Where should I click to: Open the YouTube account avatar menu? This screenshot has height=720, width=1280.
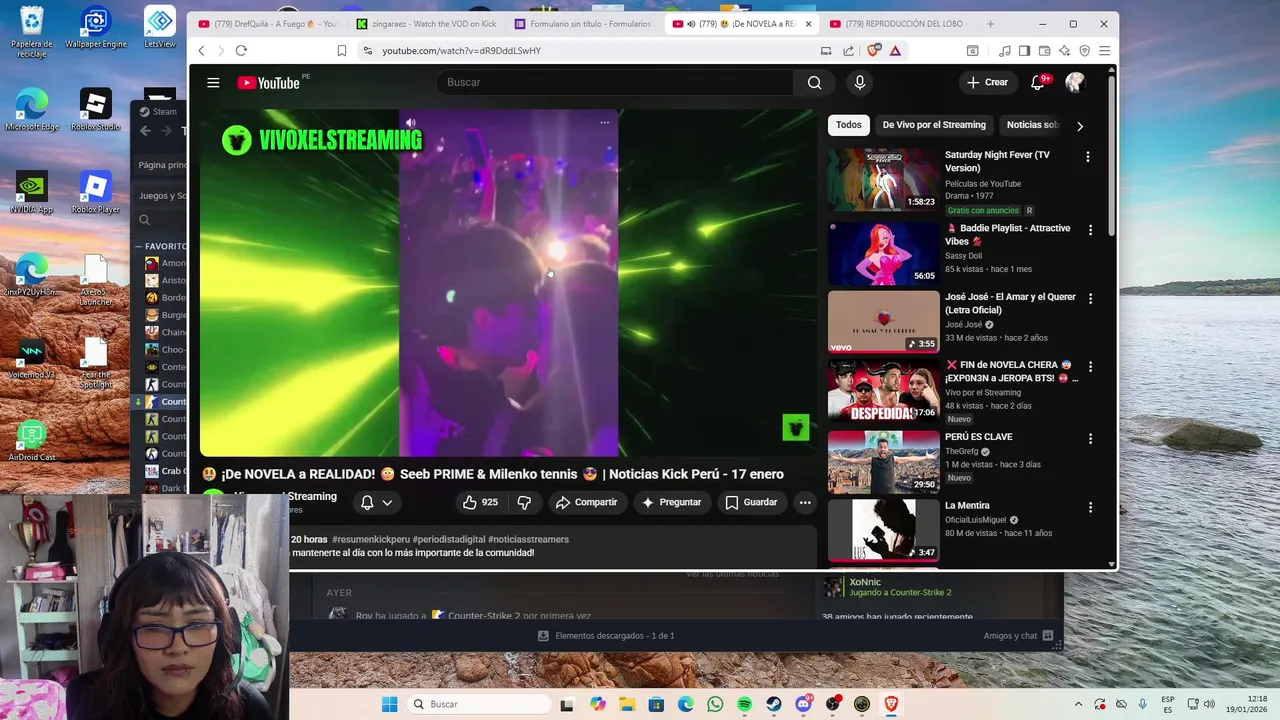coord(1075,83)
